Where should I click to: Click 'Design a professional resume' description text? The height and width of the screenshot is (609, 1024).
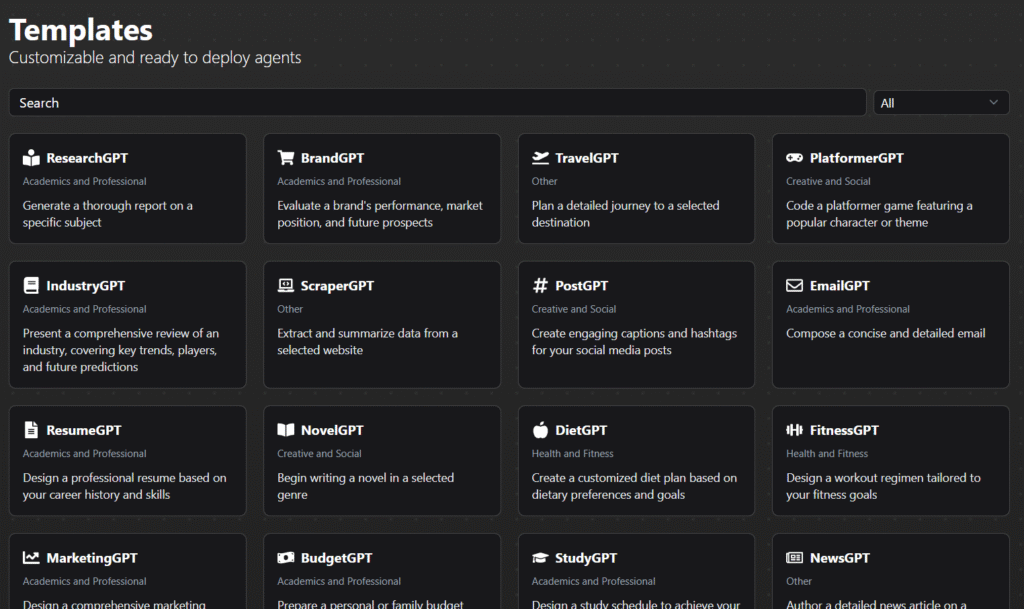124,486
